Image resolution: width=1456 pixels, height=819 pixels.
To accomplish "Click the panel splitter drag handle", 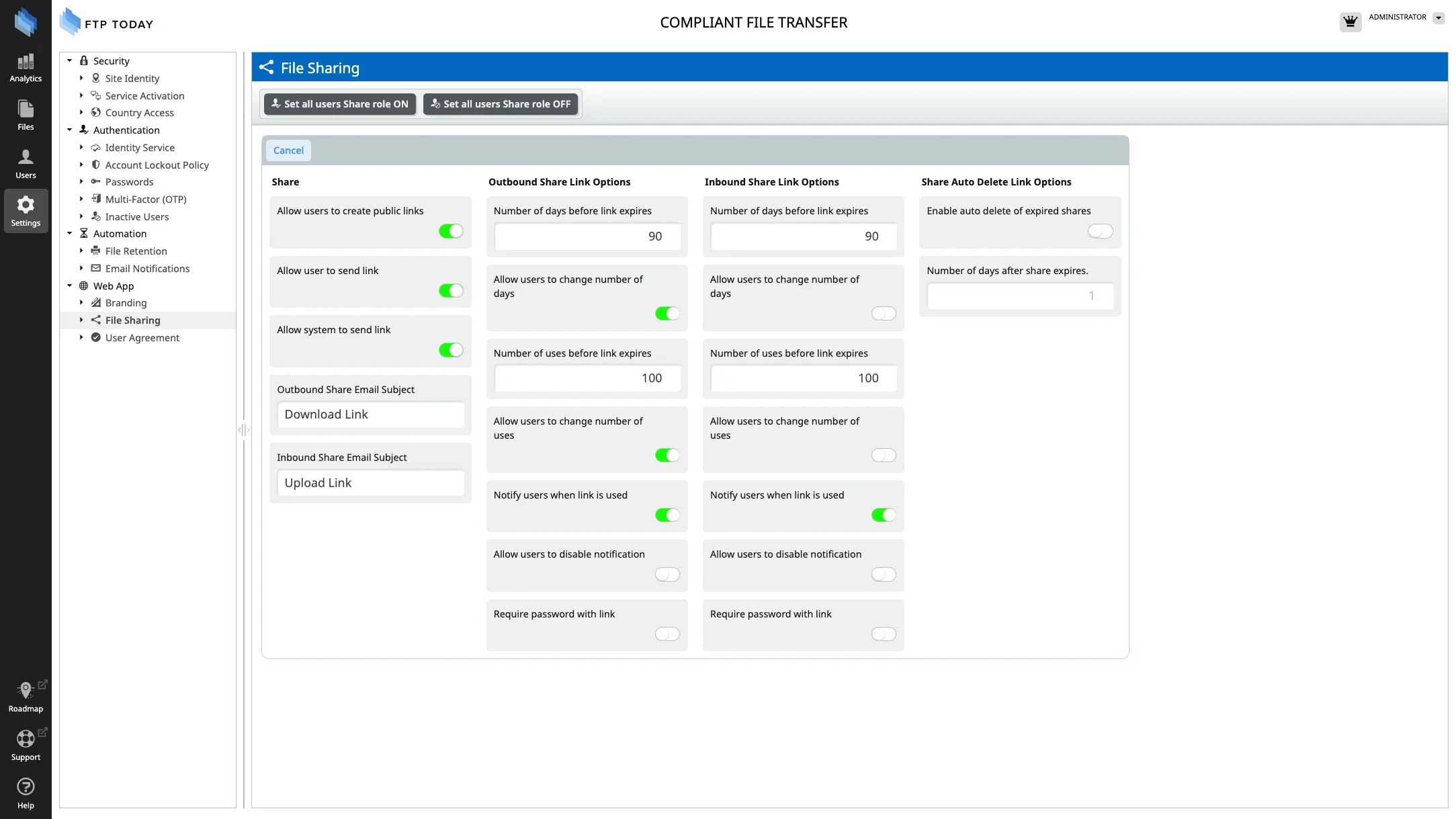I will pos(243,430).
